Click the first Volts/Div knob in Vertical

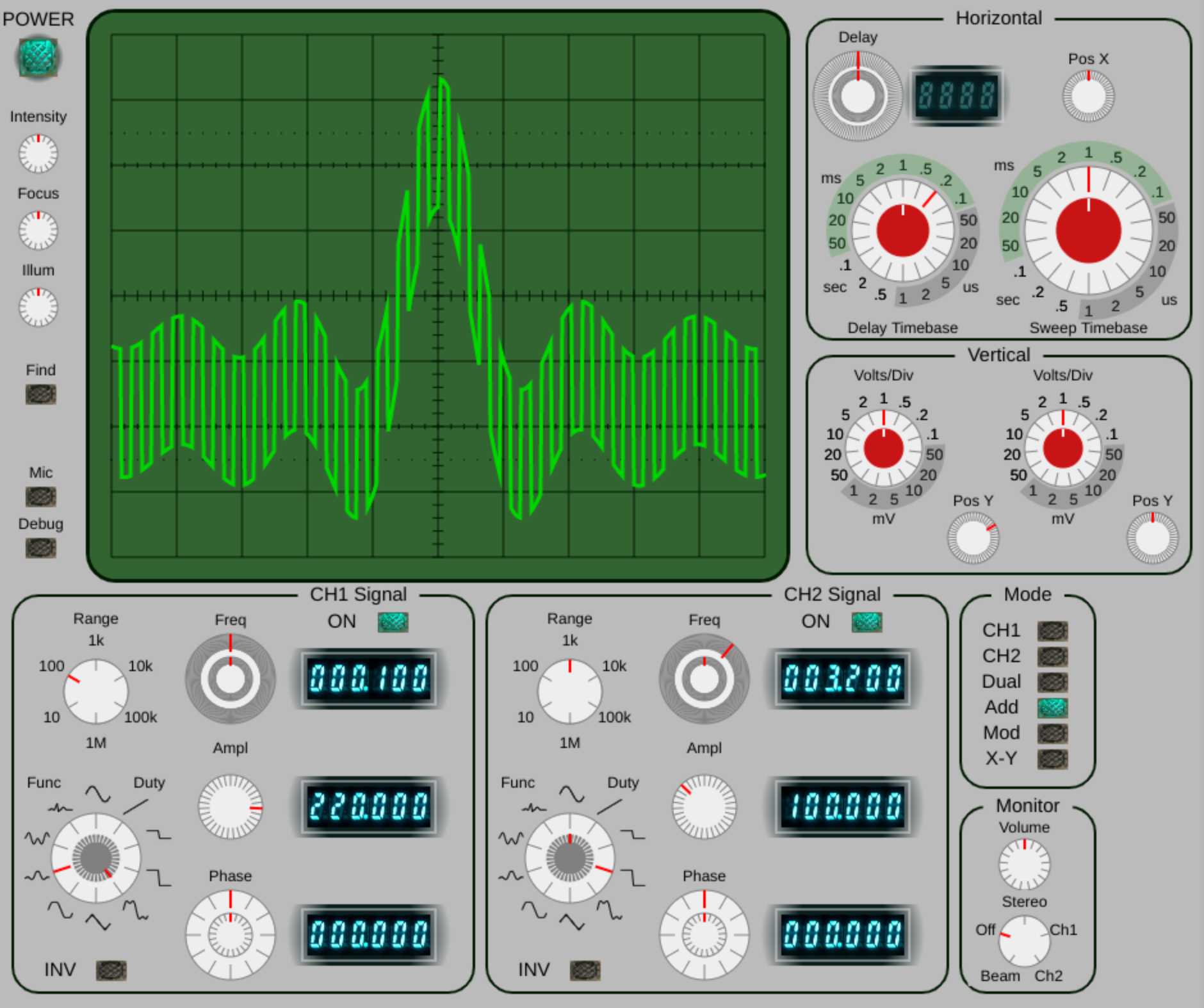pos(883,448)
